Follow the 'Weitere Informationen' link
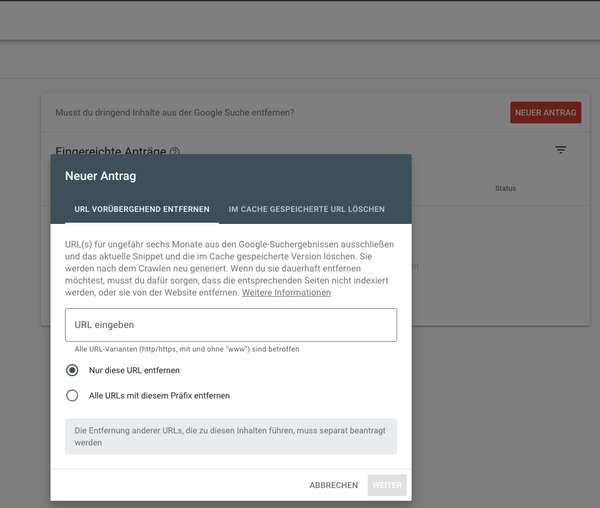The height and width of the screenshot is (508, 600). point(286,293)
